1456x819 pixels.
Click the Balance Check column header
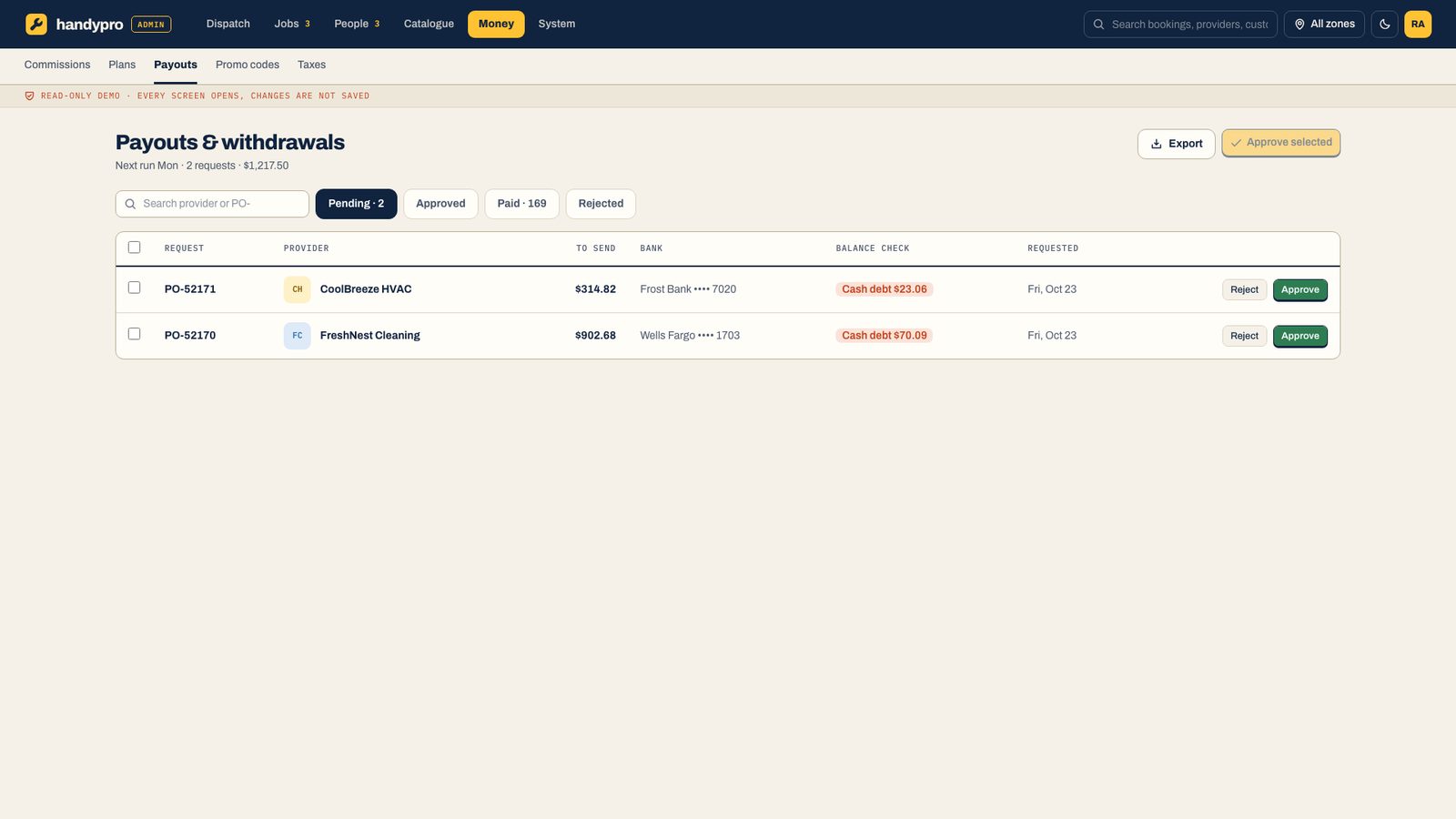873,248
